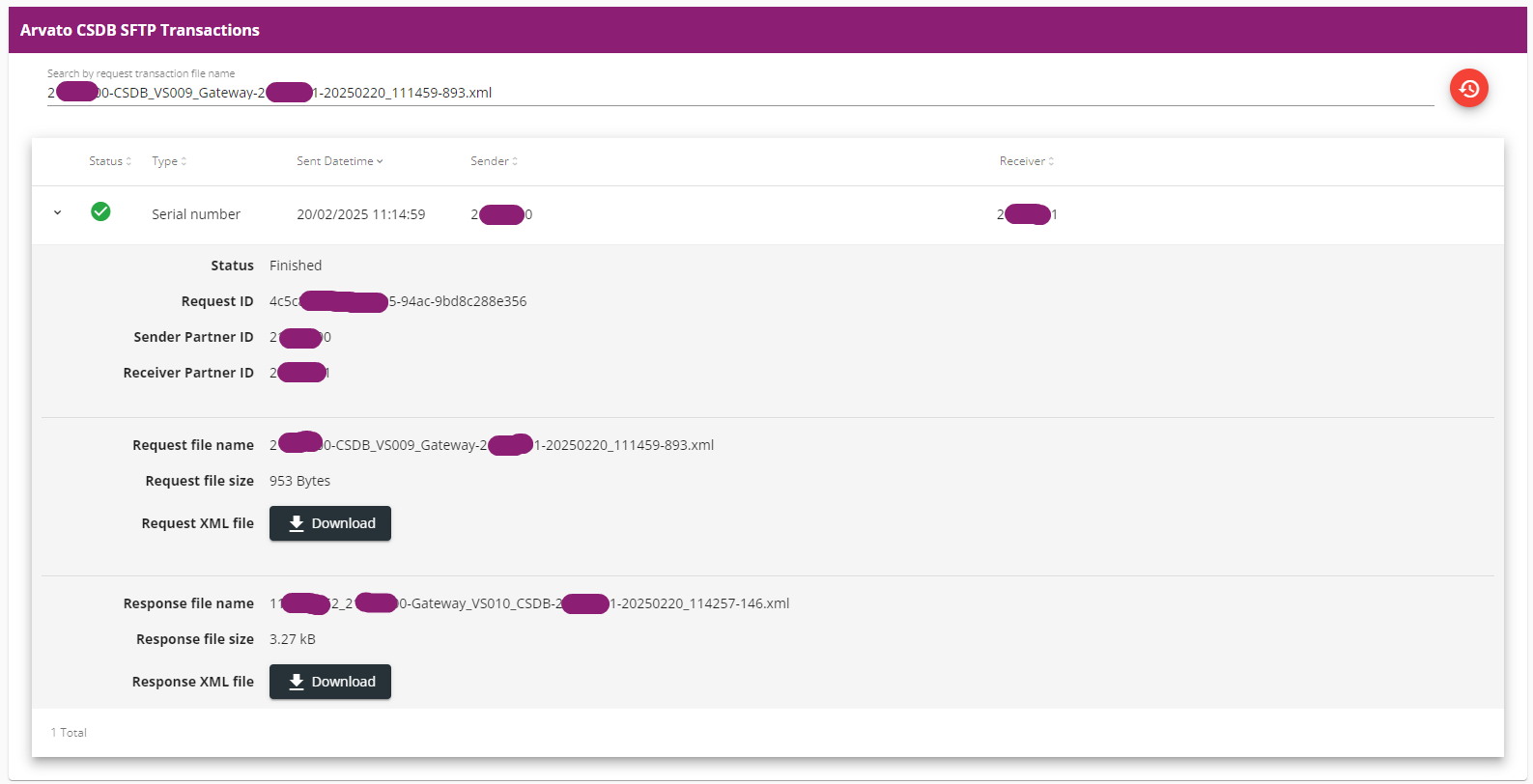Click the 'Arvato CSDB SFTP Transactions' title
Image resolution: width=1533 pixels, height=784 pixels.
pyautogui.click(x=140, y=30)
